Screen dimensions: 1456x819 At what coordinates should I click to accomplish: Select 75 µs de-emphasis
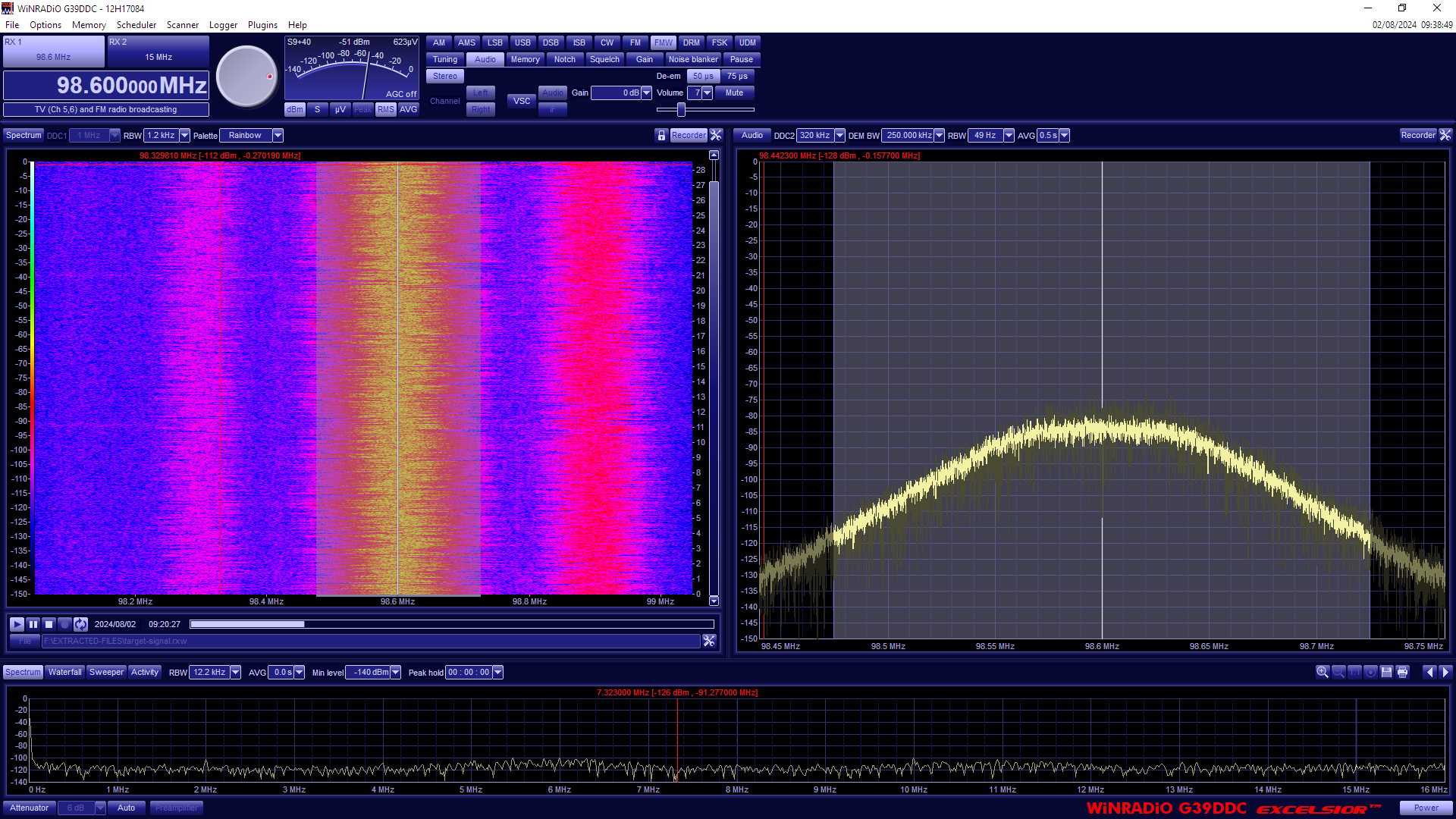click(737, 76)
